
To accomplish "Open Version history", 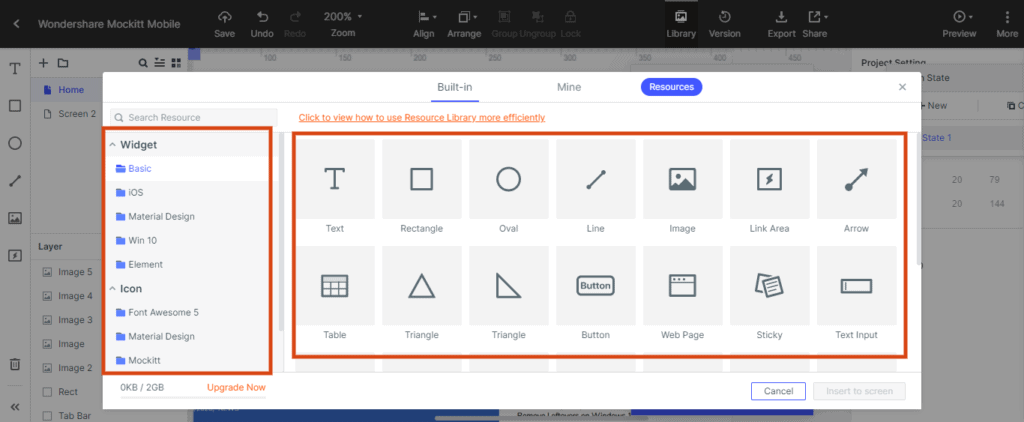I will pyautogui.click(x=724, y=24).
